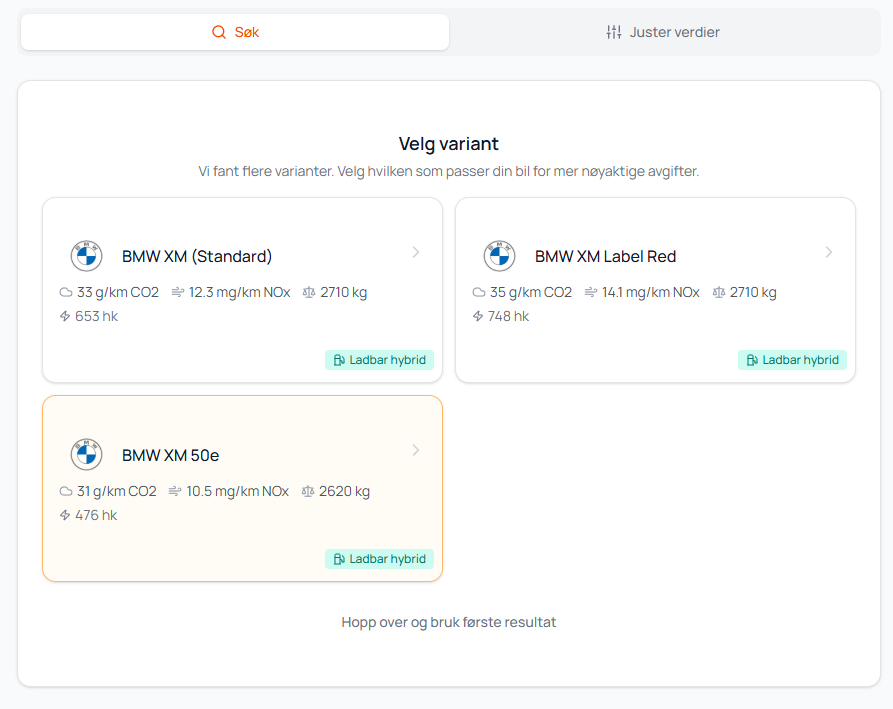Click the sliders icon beside Juster verdier
This screenshot has height=709, width=893.
(614, 32)
